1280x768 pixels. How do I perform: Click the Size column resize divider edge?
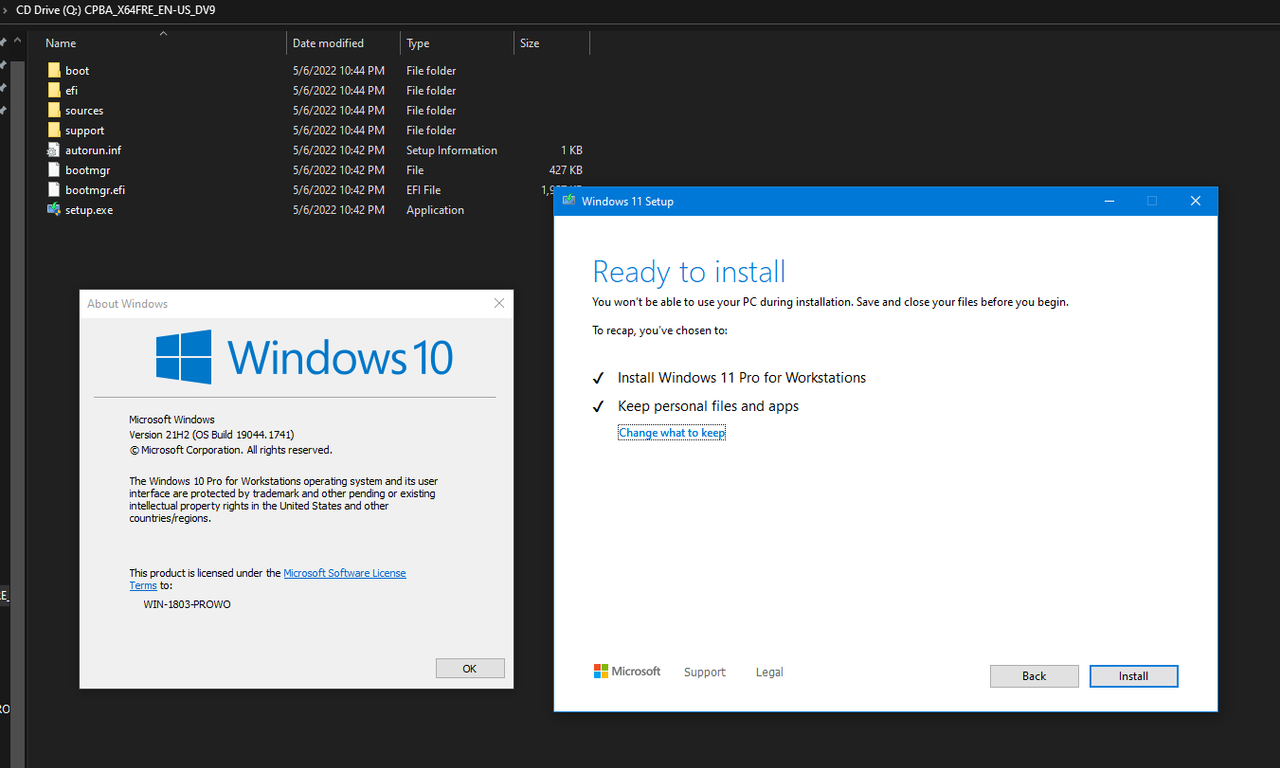[x=589, y=43]
